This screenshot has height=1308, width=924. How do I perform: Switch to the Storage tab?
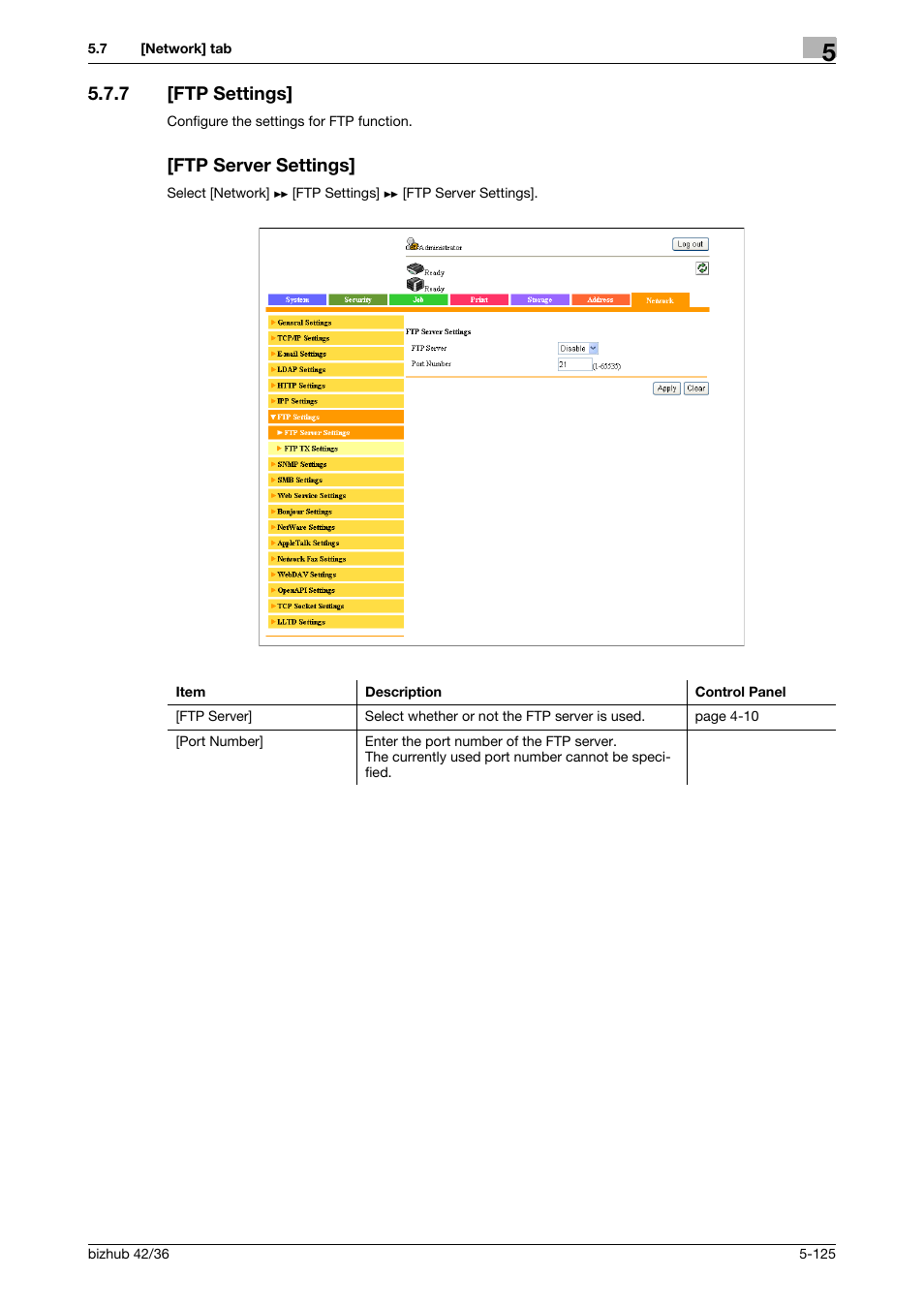[x=540, y=299]
